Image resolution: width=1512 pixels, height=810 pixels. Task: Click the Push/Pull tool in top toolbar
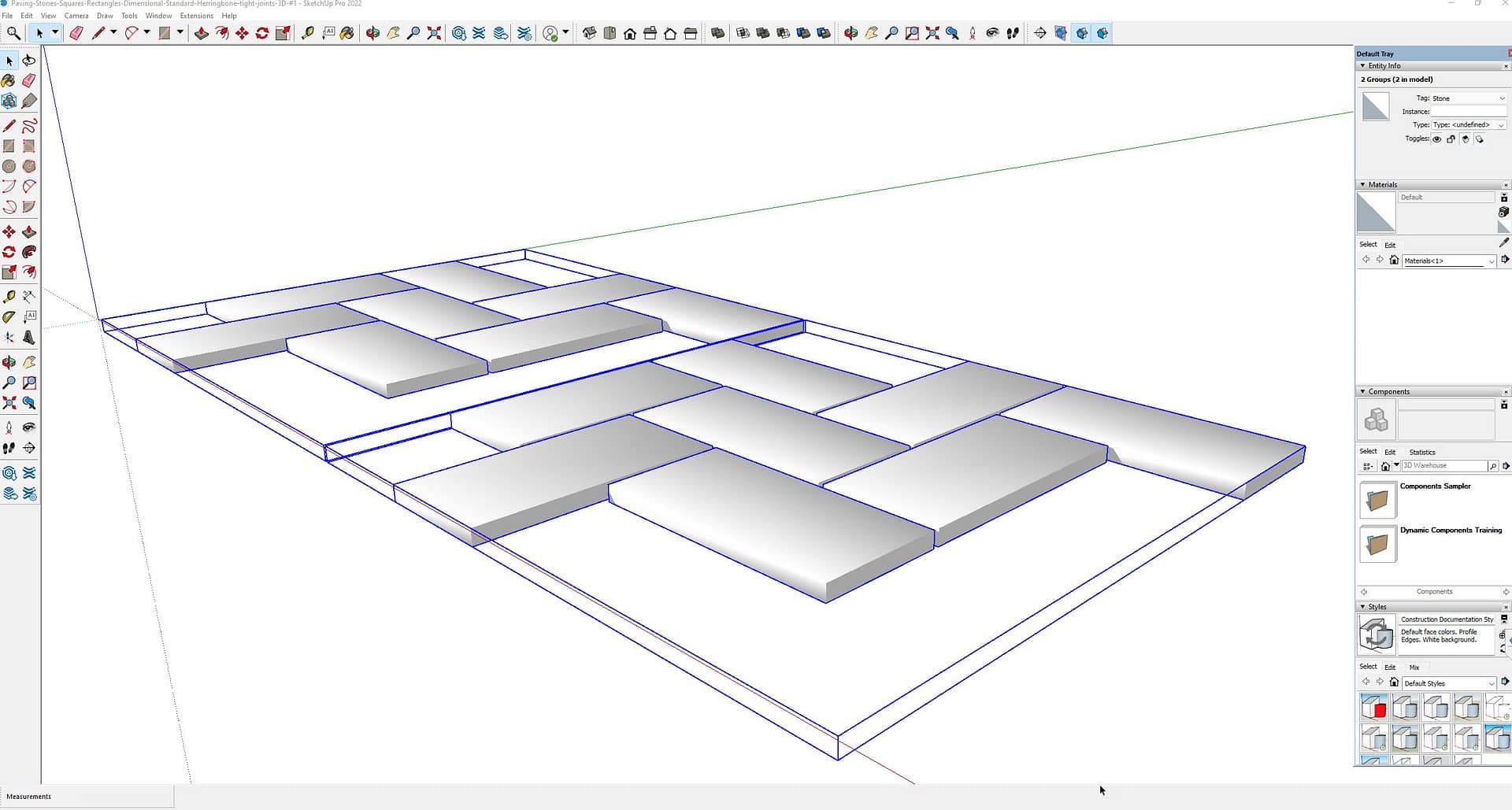202,33
